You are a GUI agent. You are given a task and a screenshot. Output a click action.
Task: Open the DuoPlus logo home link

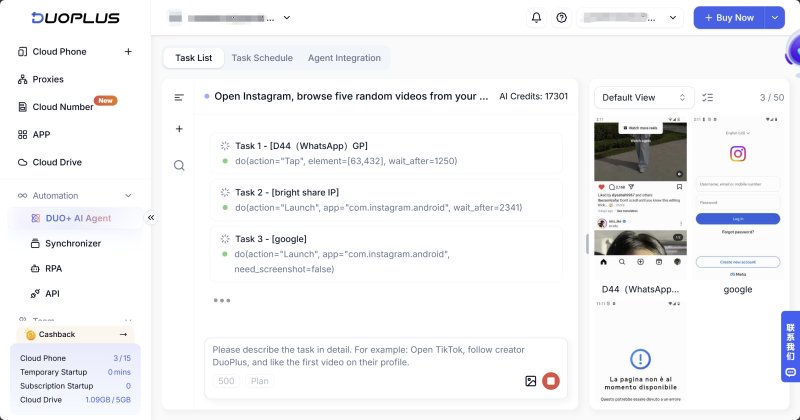pyautogui.click(x=76, y=18)
